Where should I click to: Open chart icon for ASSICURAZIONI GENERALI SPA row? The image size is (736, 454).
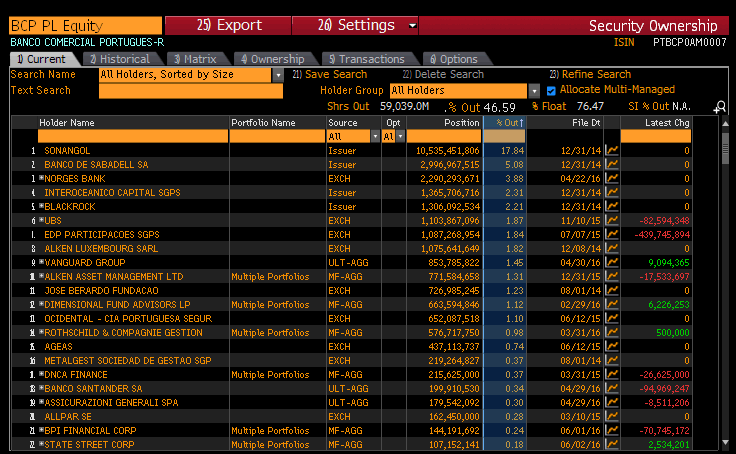click(612, 402)
